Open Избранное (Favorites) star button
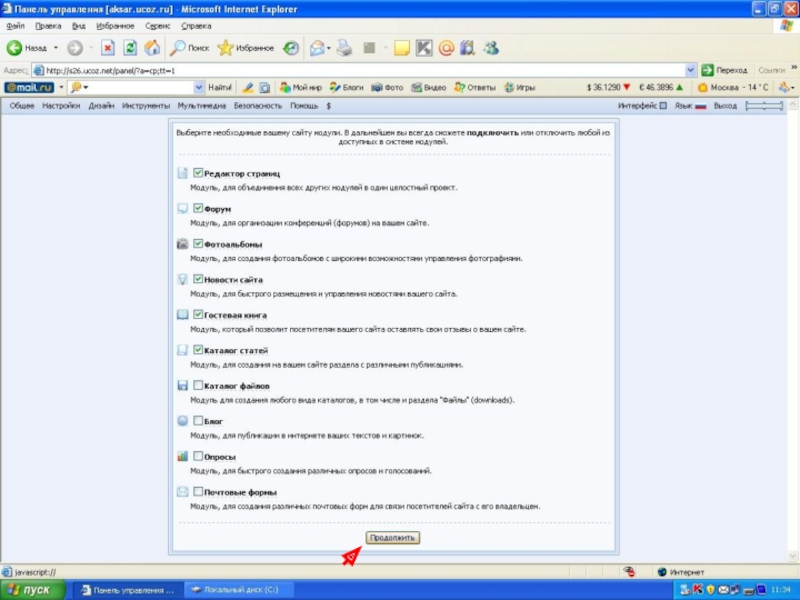 (x=225, y=47)
